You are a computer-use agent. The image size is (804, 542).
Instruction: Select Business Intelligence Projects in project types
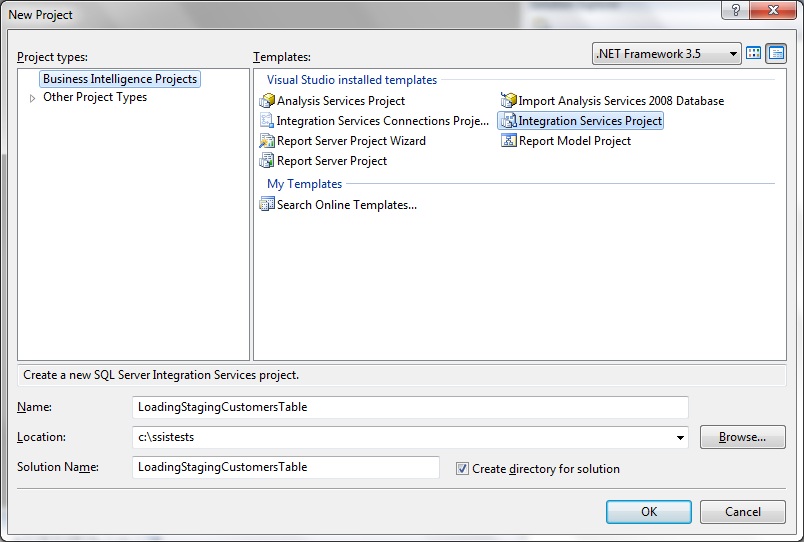click(120, 79)
